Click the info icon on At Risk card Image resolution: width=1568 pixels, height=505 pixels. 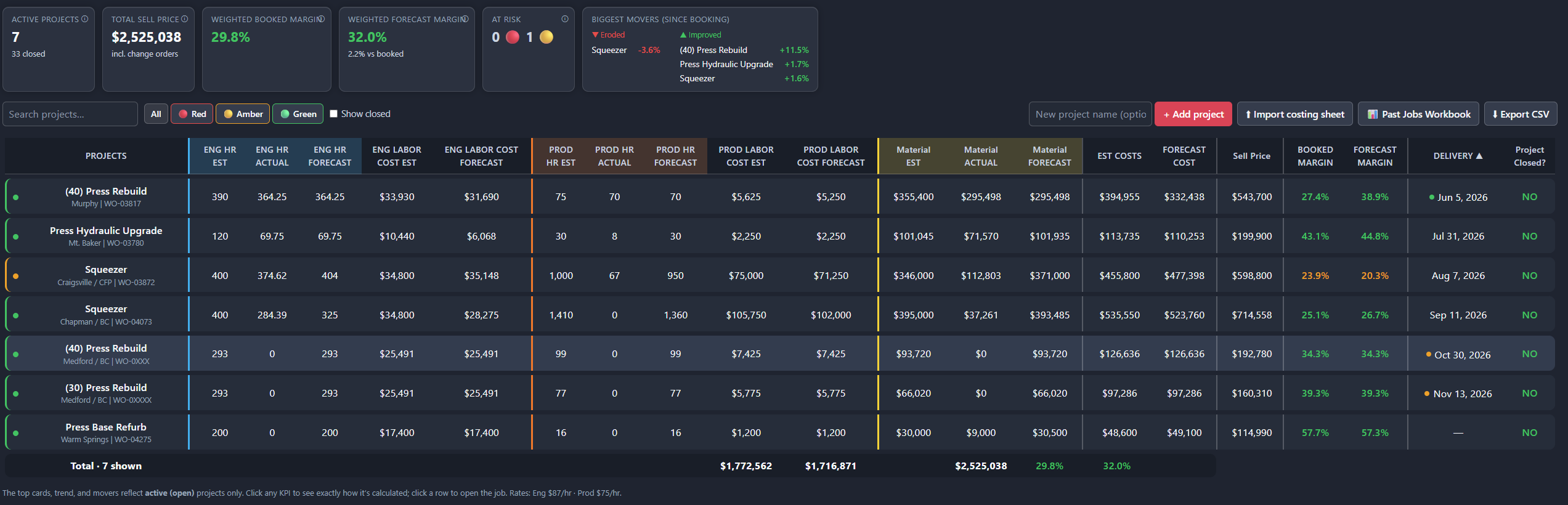tap(564, 19)
